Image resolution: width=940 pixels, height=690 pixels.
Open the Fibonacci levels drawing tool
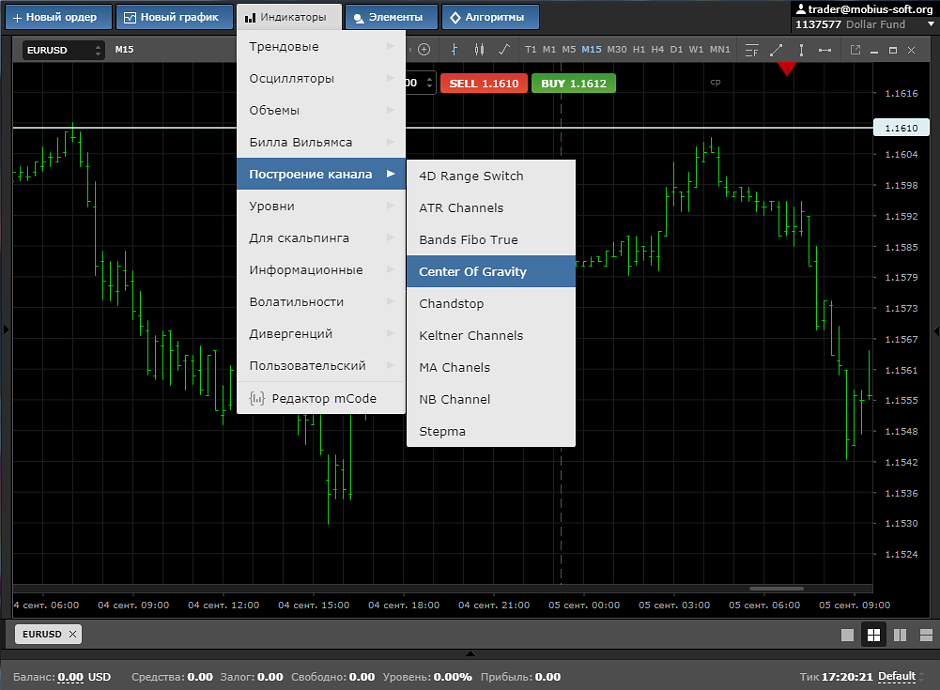click(x=752, y=50)
